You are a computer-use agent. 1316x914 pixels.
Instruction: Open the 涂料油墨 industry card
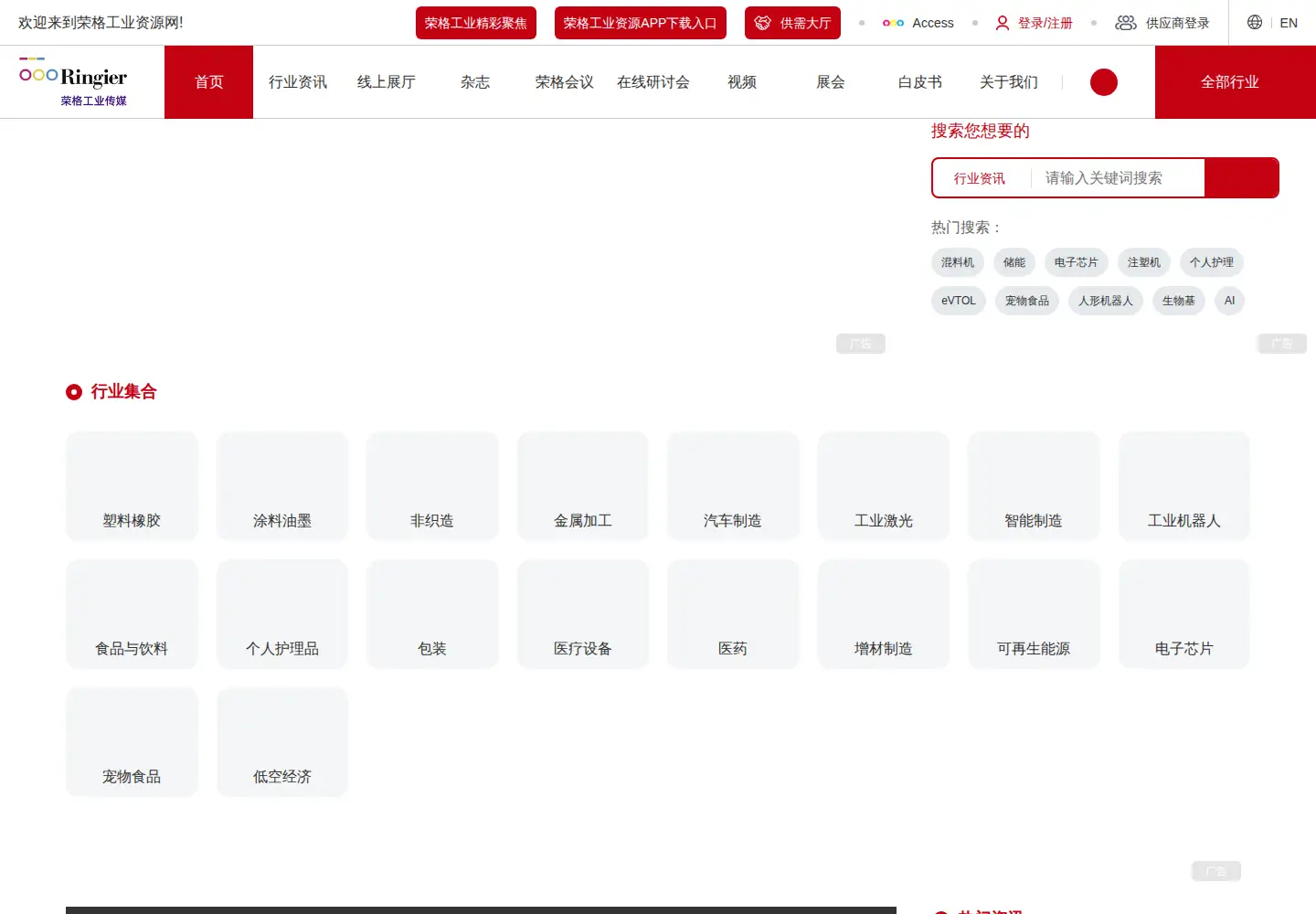tap(282, 486)
